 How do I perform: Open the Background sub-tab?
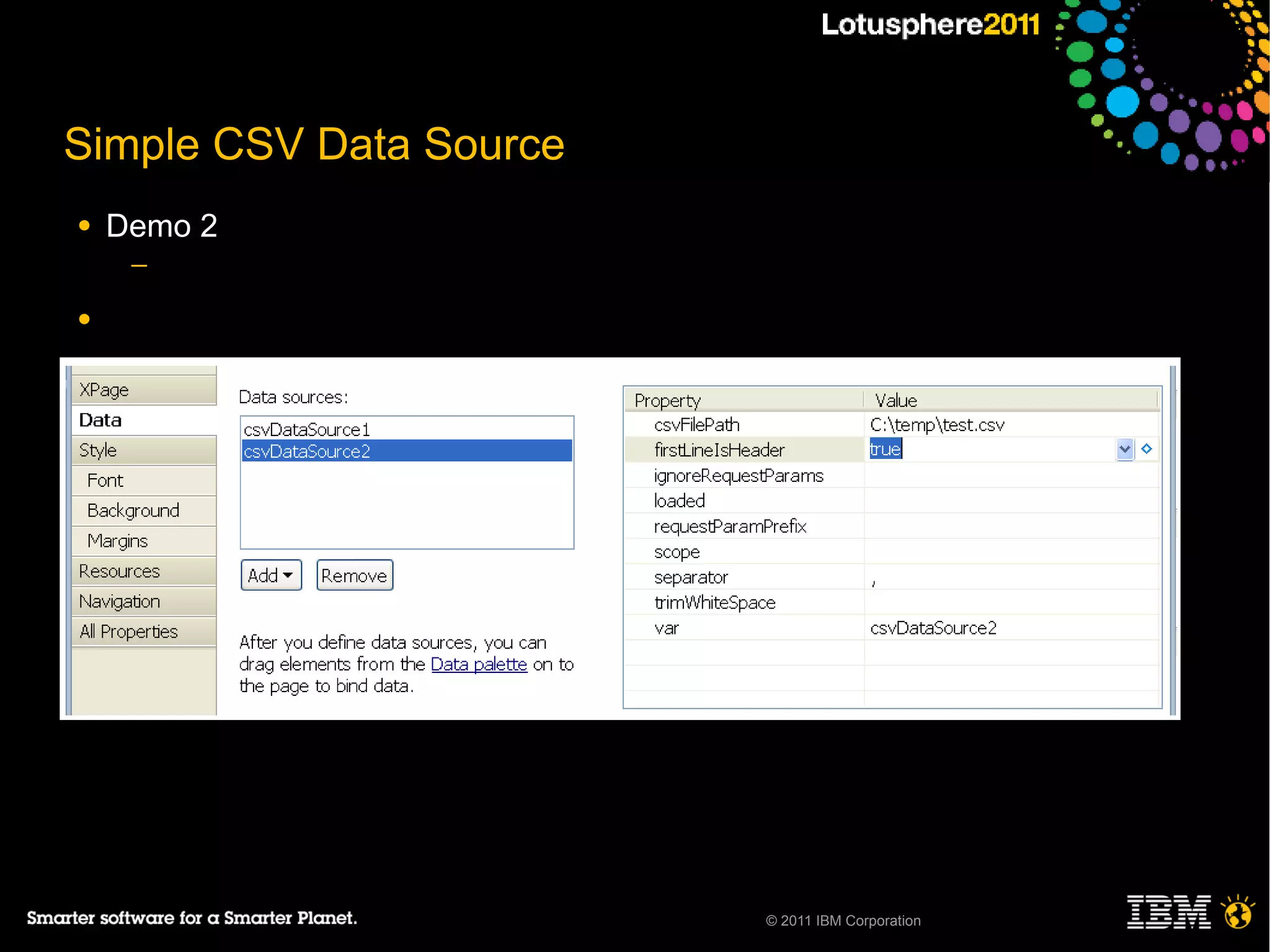pyautogui.click(x=144, y=510)
